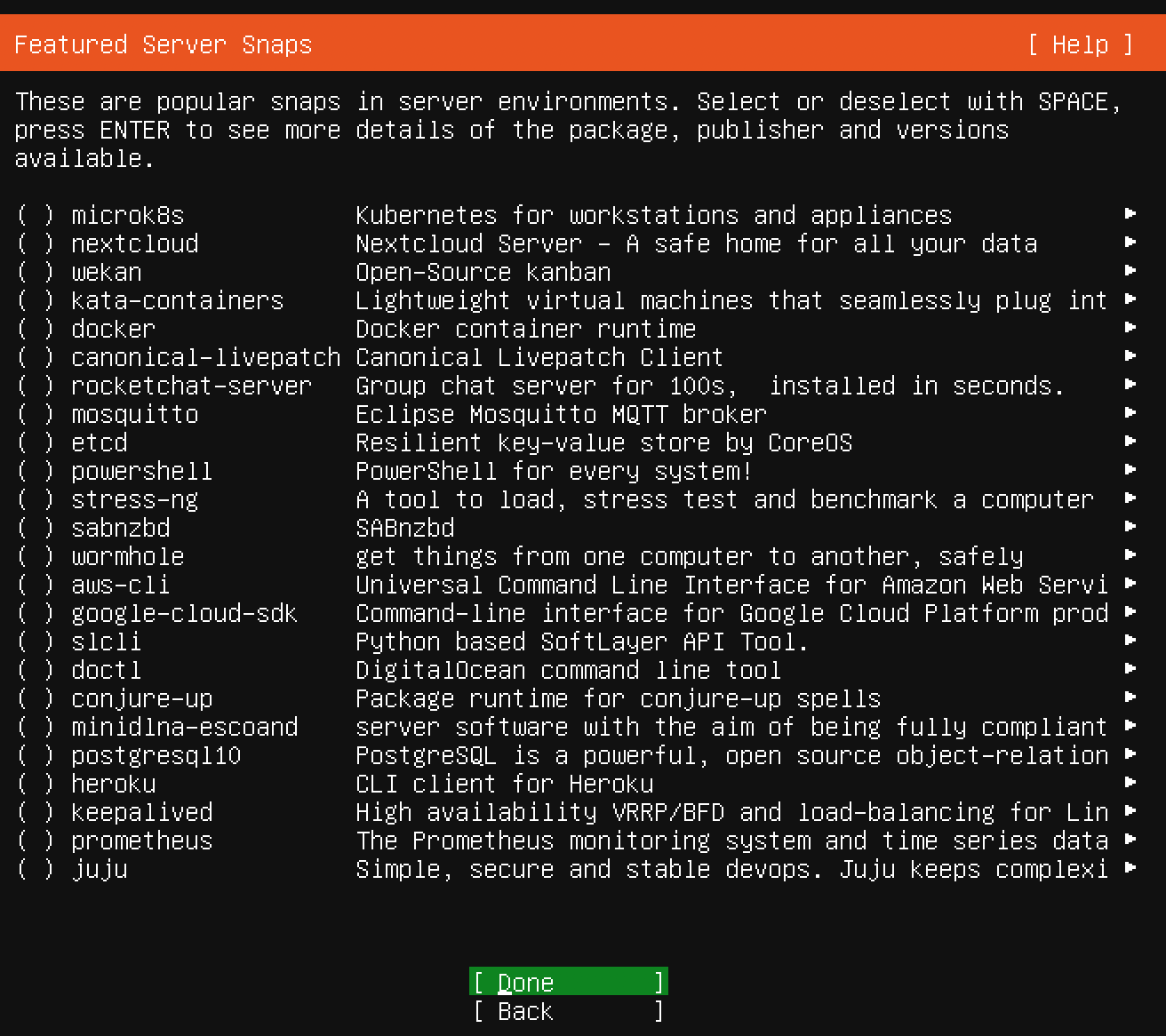Check the sabnzbd checkbox
The image size is (1166, 1036).
click(36, 528)
